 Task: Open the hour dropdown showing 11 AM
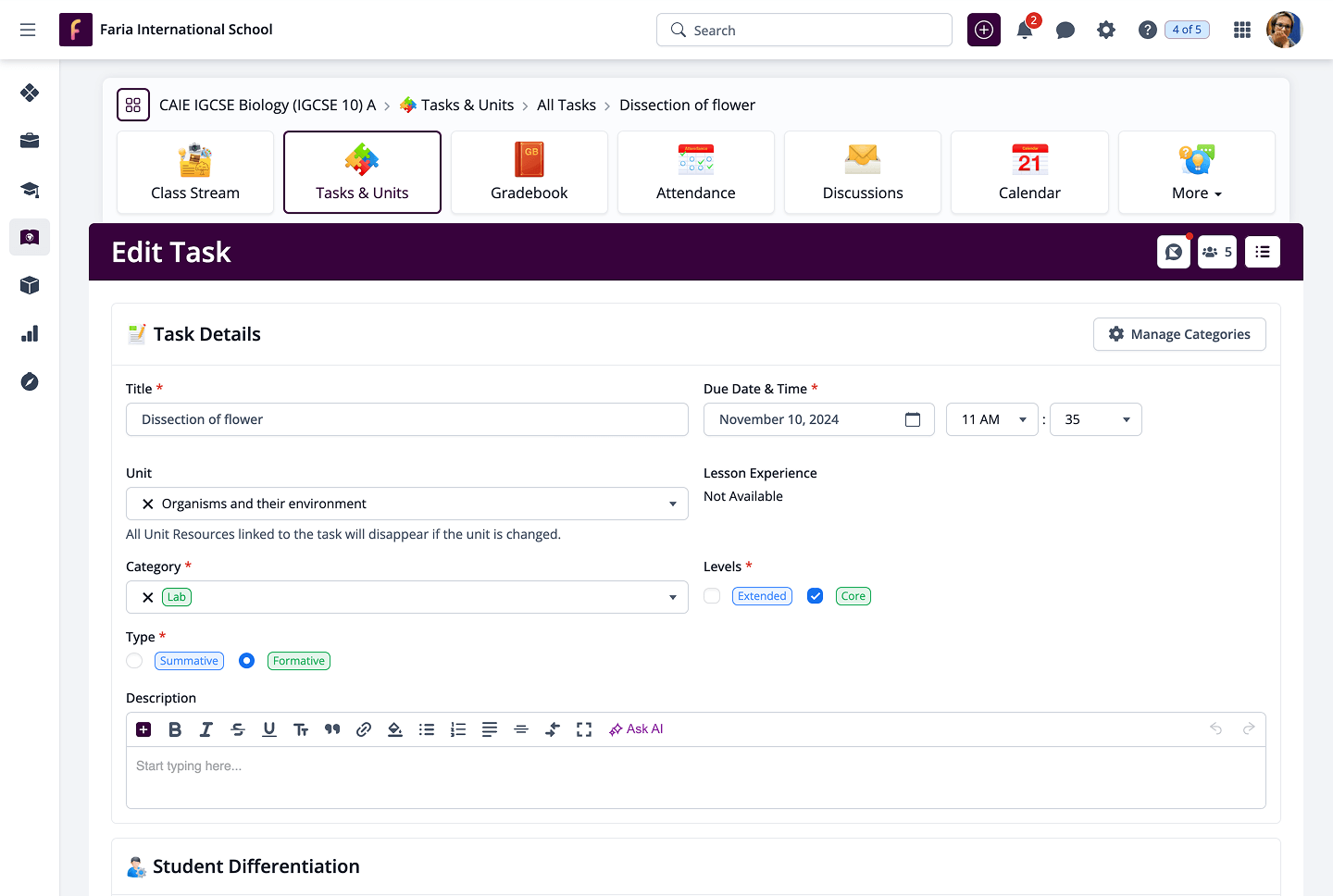point(991,419)
